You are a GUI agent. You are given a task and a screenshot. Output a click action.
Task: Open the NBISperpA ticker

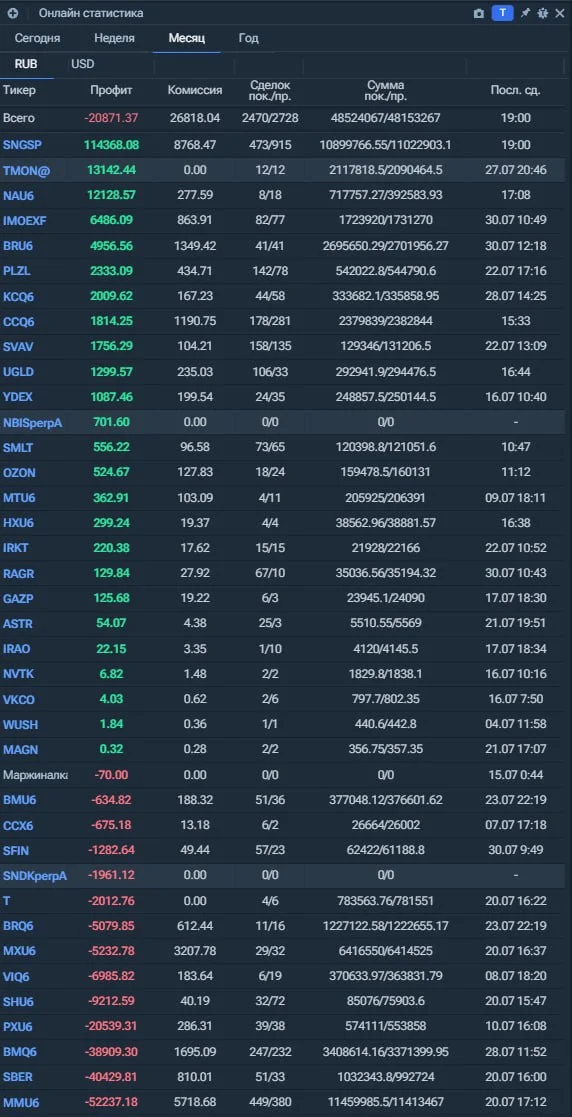[x=32, y=422]
